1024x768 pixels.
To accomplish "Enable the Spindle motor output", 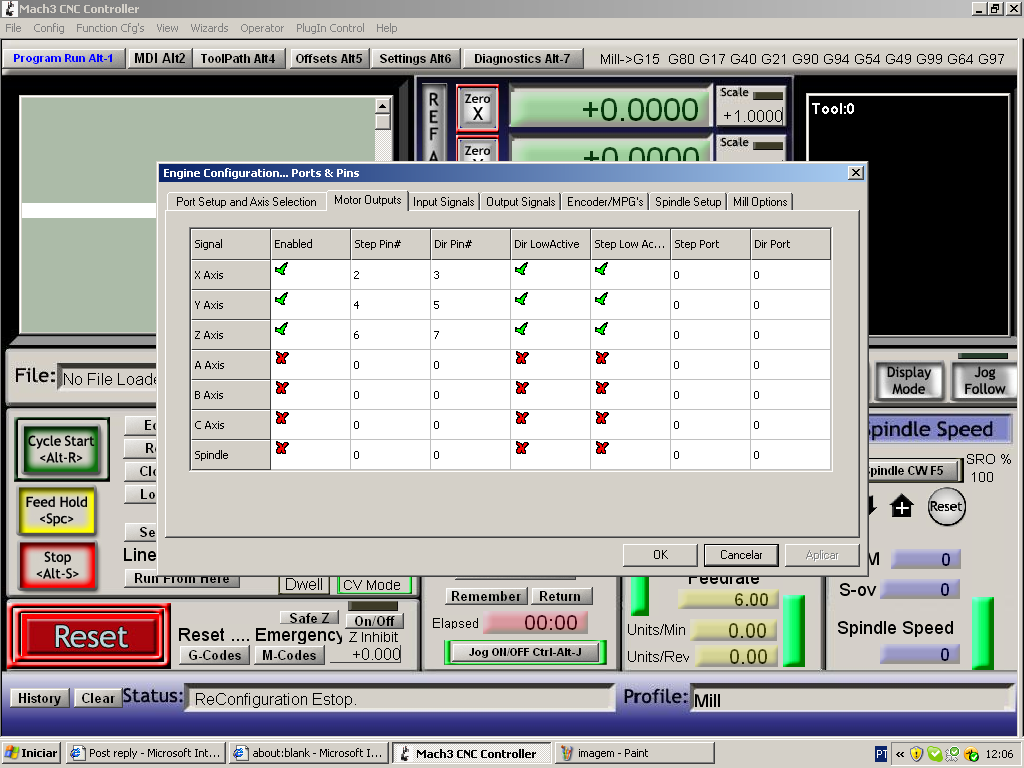I will pos(281,448).
